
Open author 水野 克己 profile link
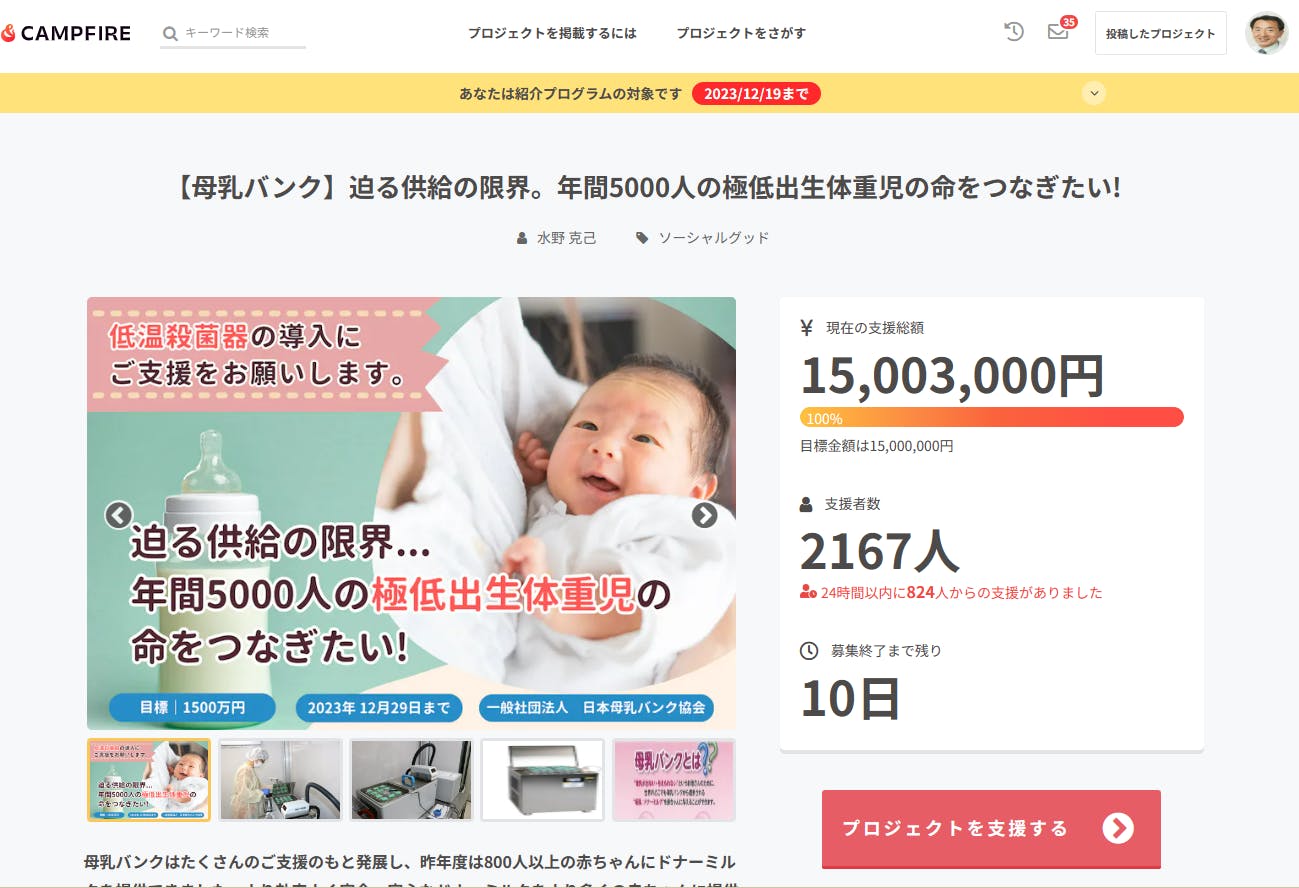(x=566, y=238)
